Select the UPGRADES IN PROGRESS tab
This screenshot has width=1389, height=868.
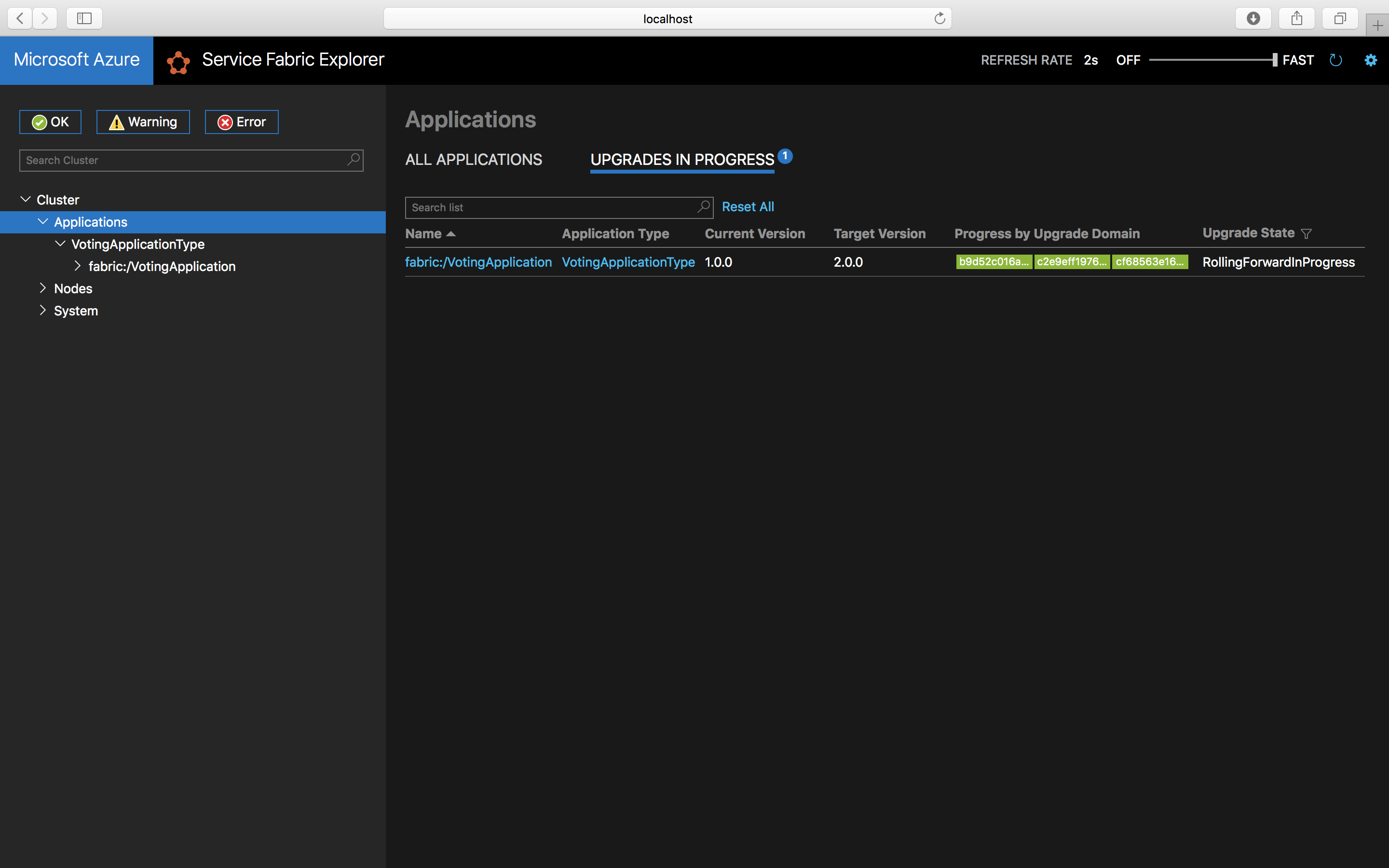683,159
